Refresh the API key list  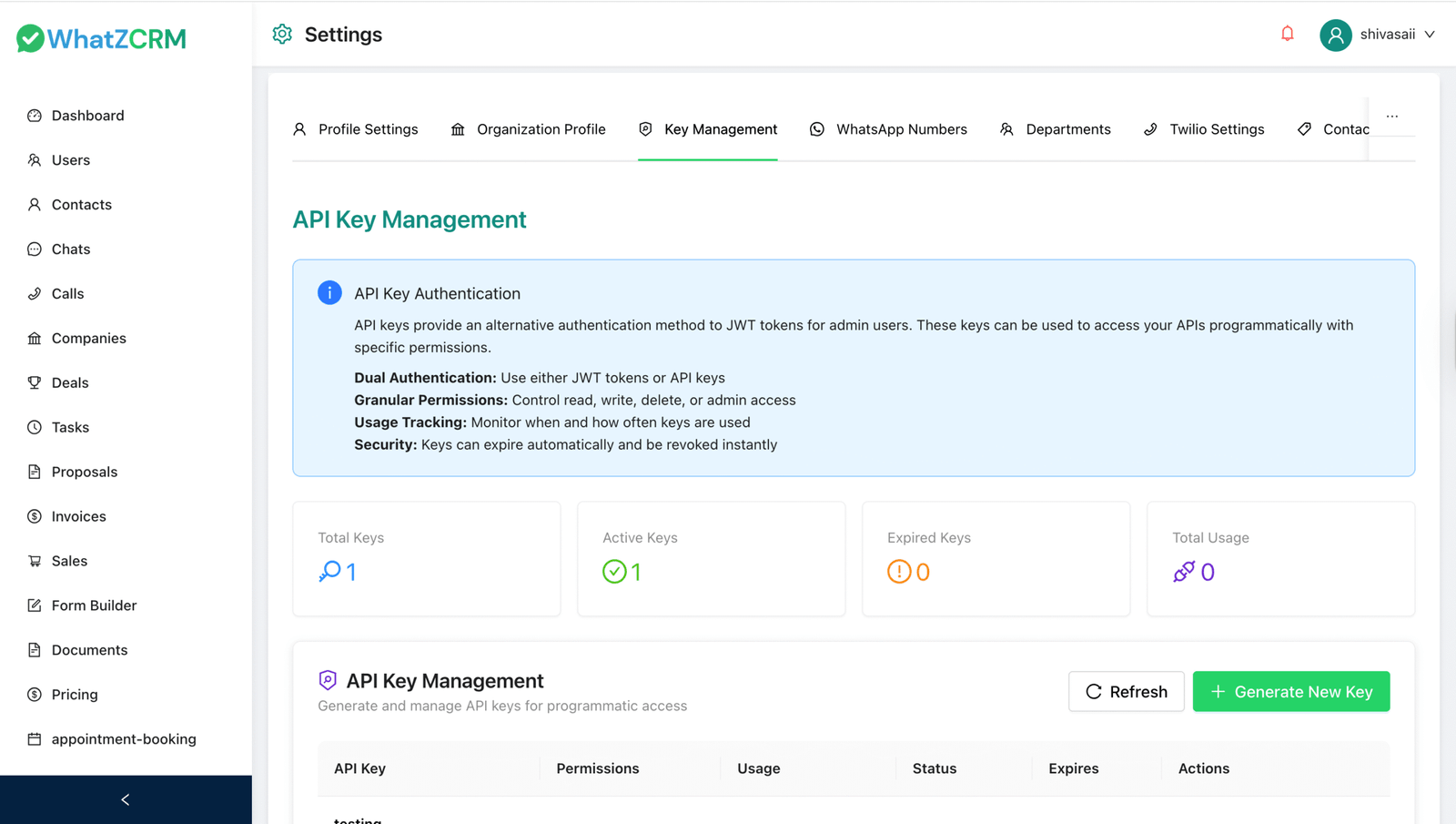coord(1126,691)
